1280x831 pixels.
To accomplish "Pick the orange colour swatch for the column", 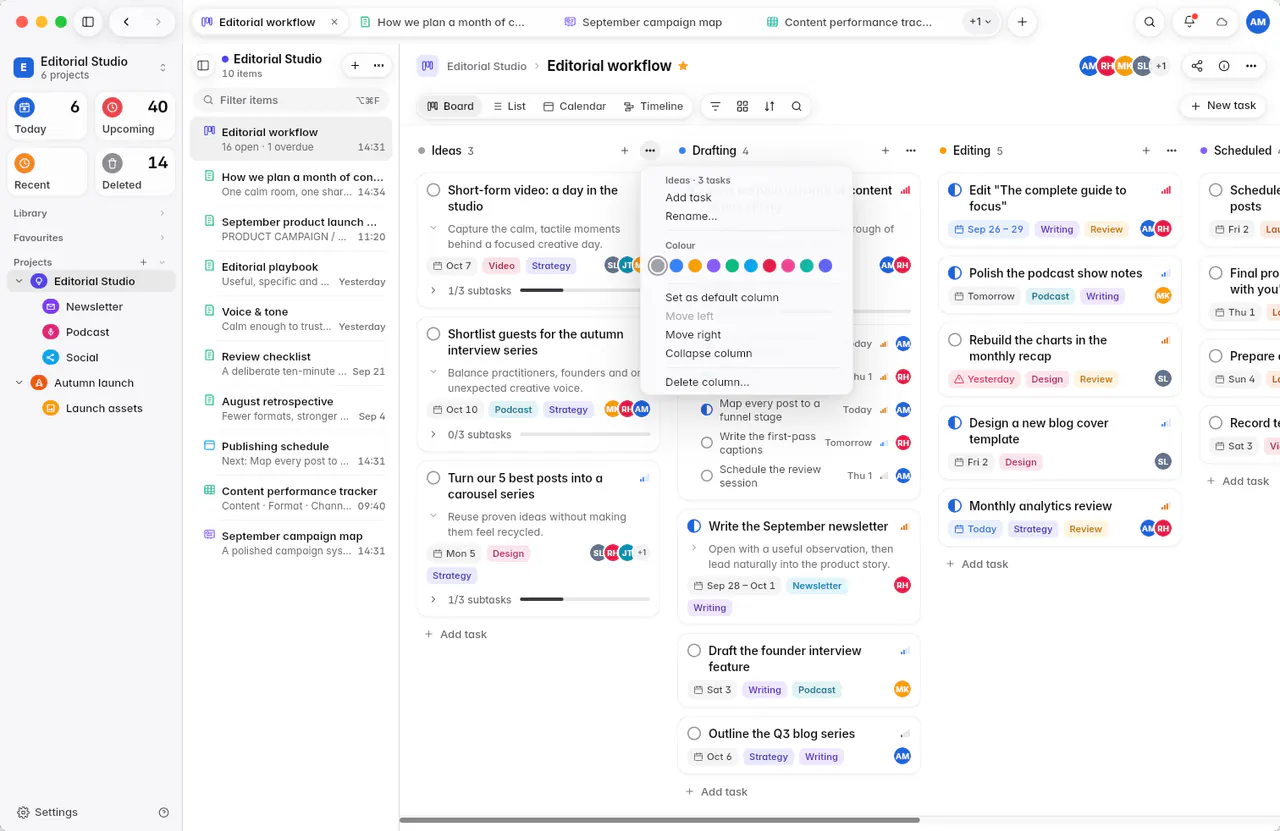I will pos(695,266).
